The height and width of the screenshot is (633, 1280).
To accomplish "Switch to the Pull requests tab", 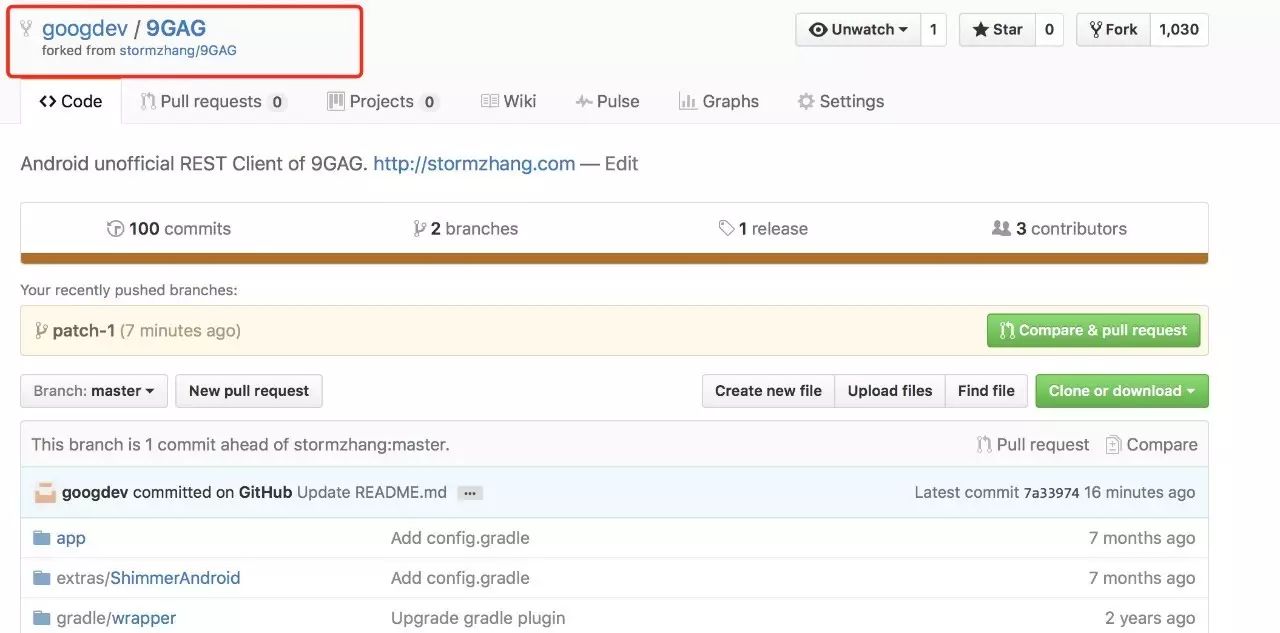I will coord(213,101).
